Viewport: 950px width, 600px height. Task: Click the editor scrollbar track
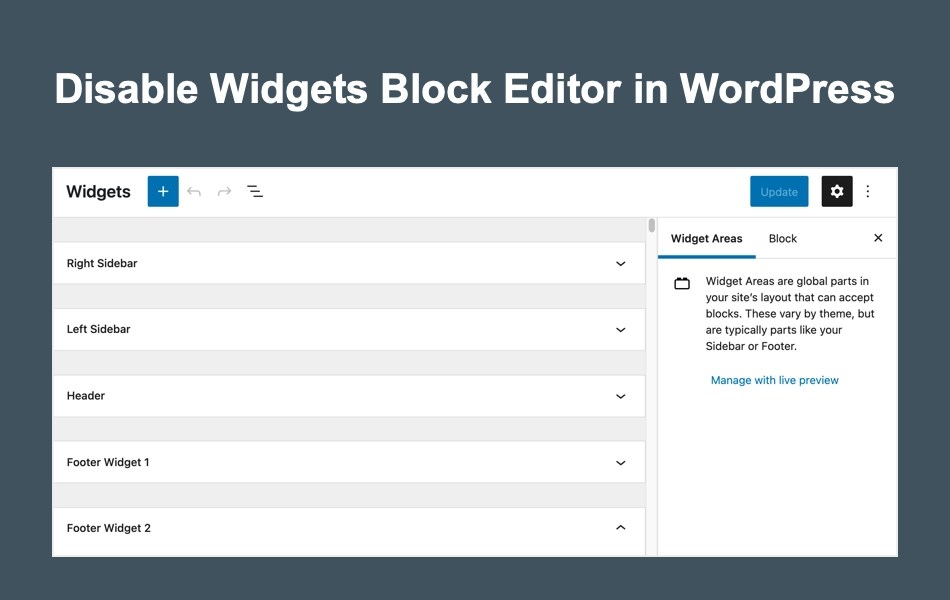click(x=651, y=380)
